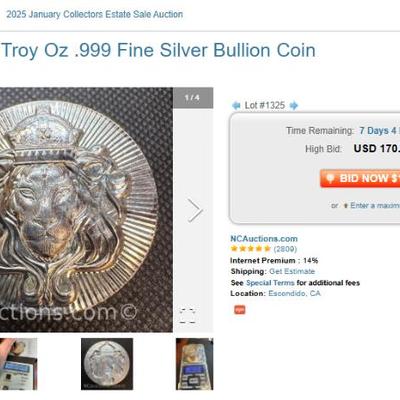
Task: Click the orange BID NOW button
Action: (360, 178)
